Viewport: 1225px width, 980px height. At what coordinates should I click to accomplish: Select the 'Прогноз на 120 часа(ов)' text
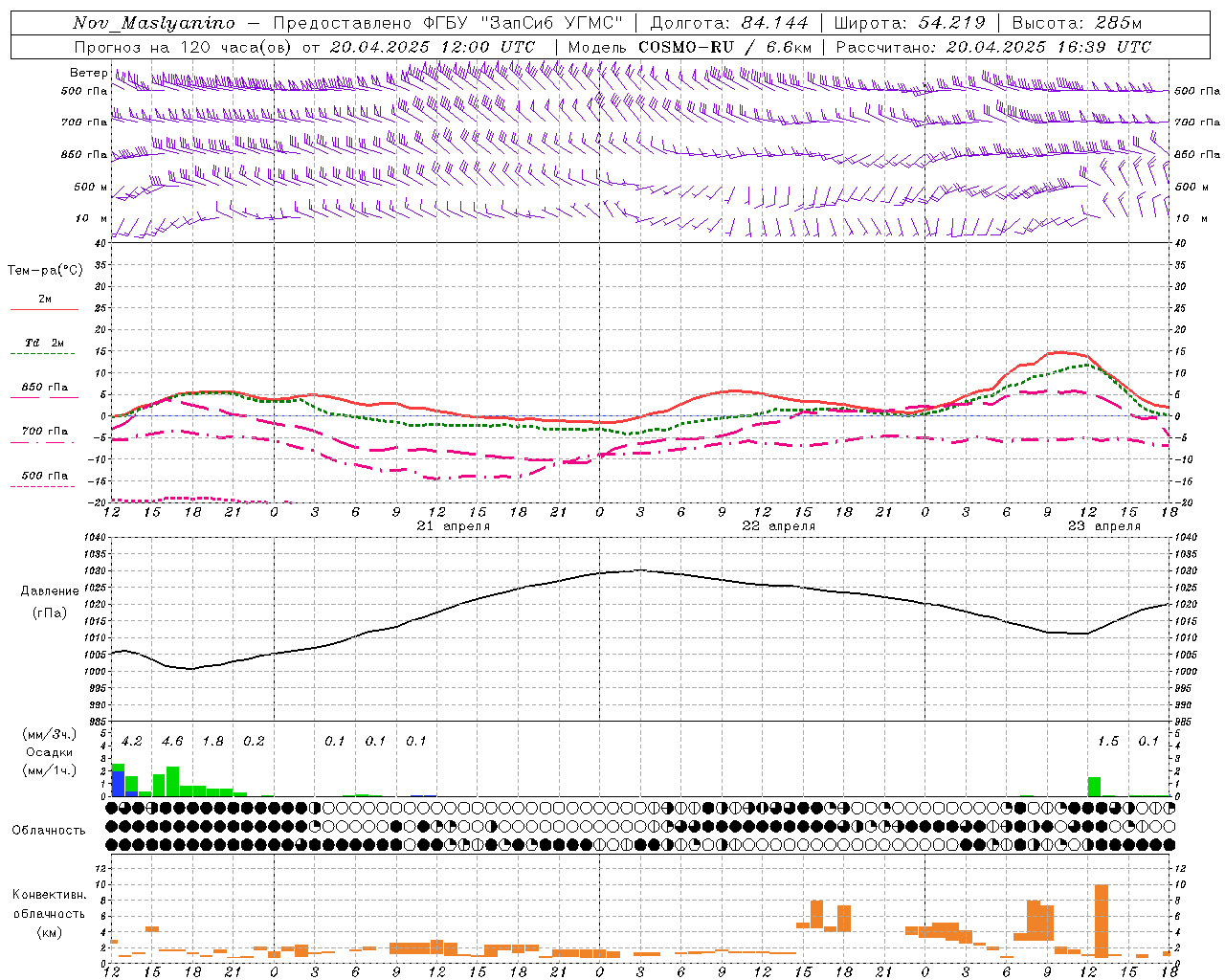[x=184, y=47]
